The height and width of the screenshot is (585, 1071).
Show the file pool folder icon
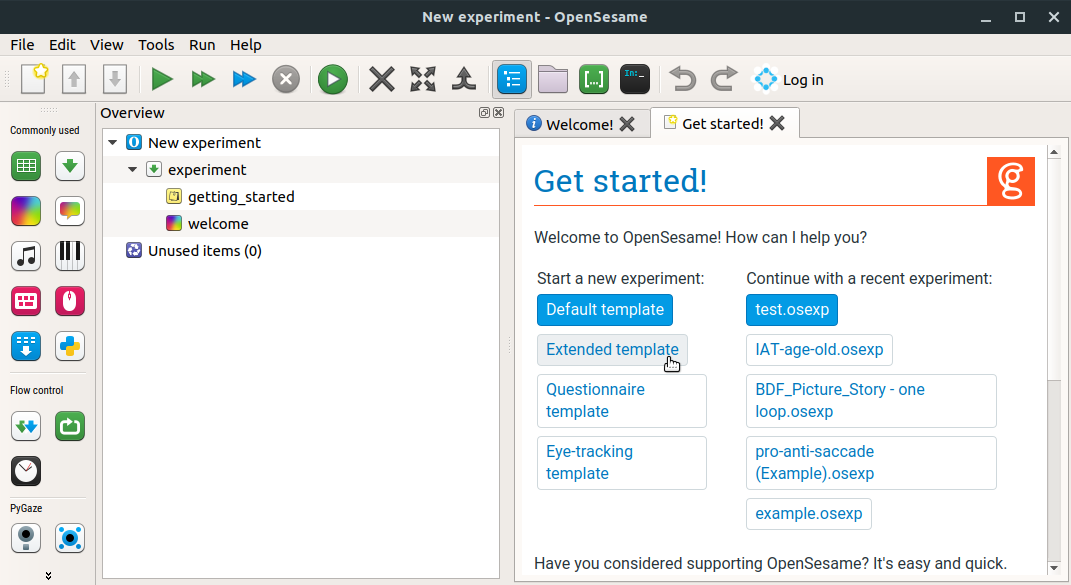[x=553, y=79]
